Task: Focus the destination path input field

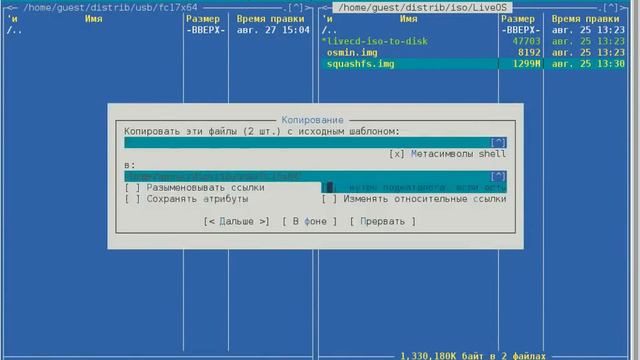Action: click(x=307, y=176)
